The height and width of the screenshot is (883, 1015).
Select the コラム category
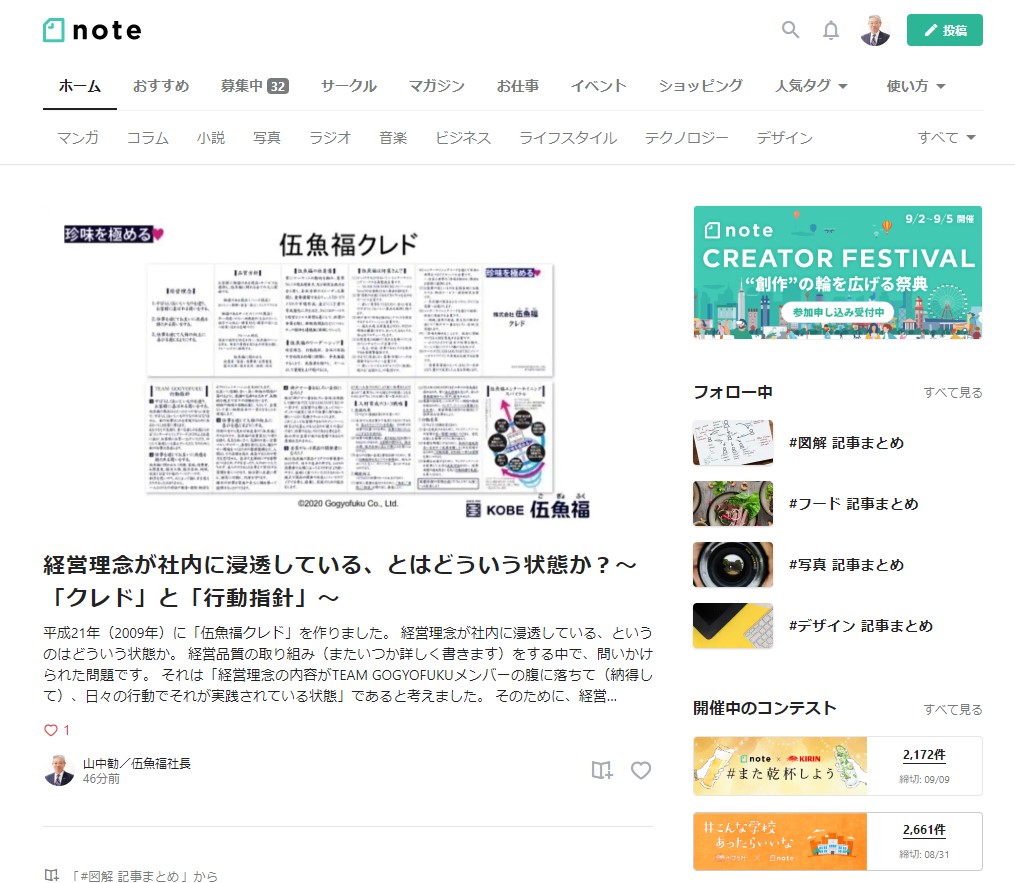pos(148,138)
